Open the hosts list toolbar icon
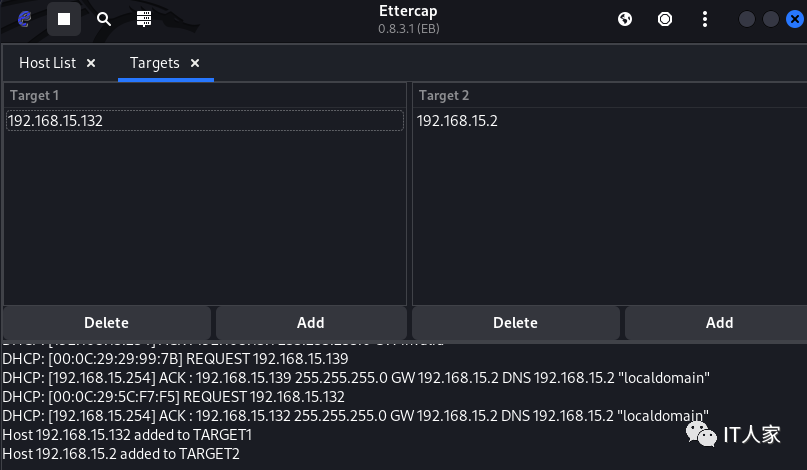 point(144,19)
